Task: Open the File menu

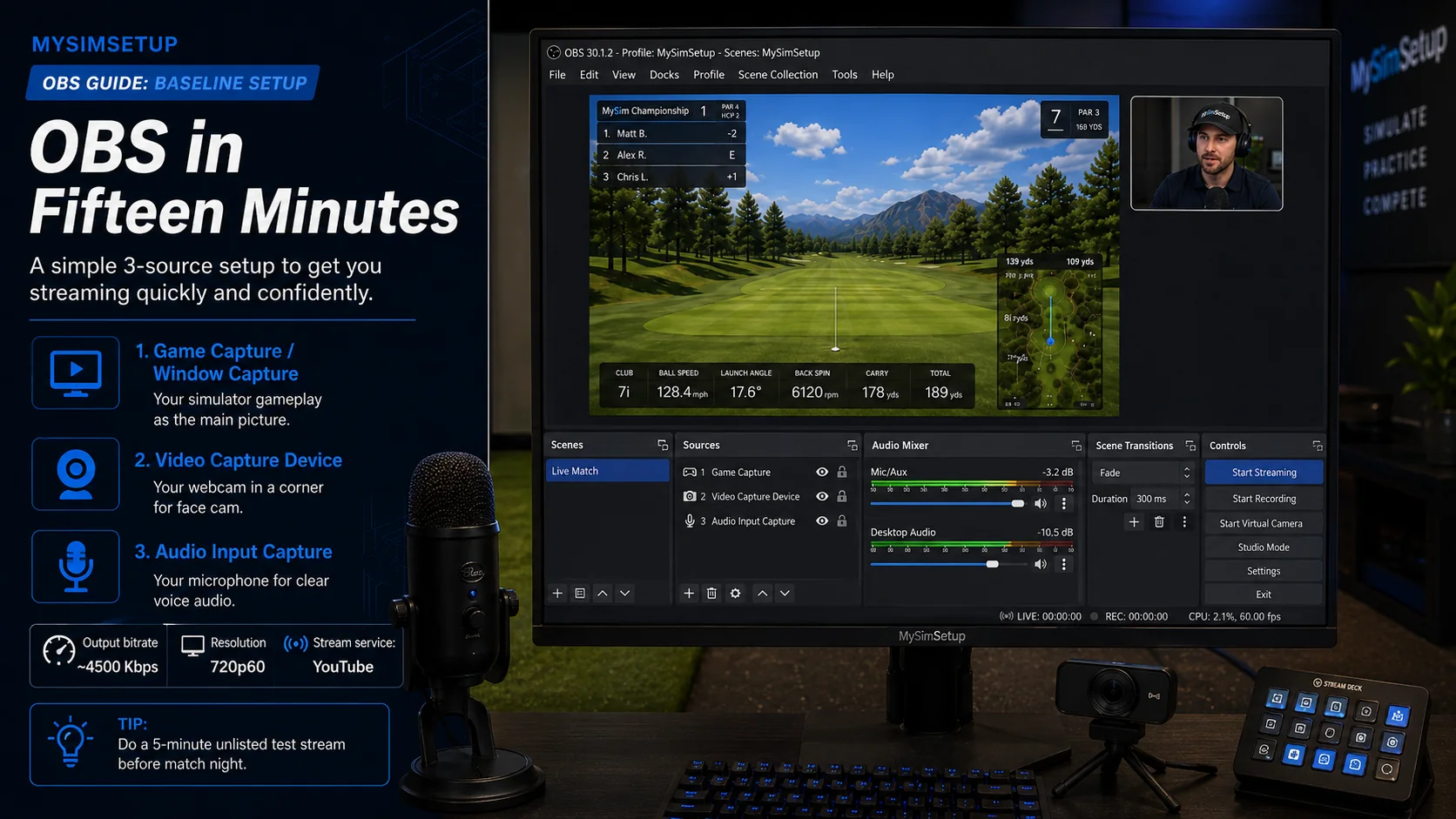Action: point(557,75)
